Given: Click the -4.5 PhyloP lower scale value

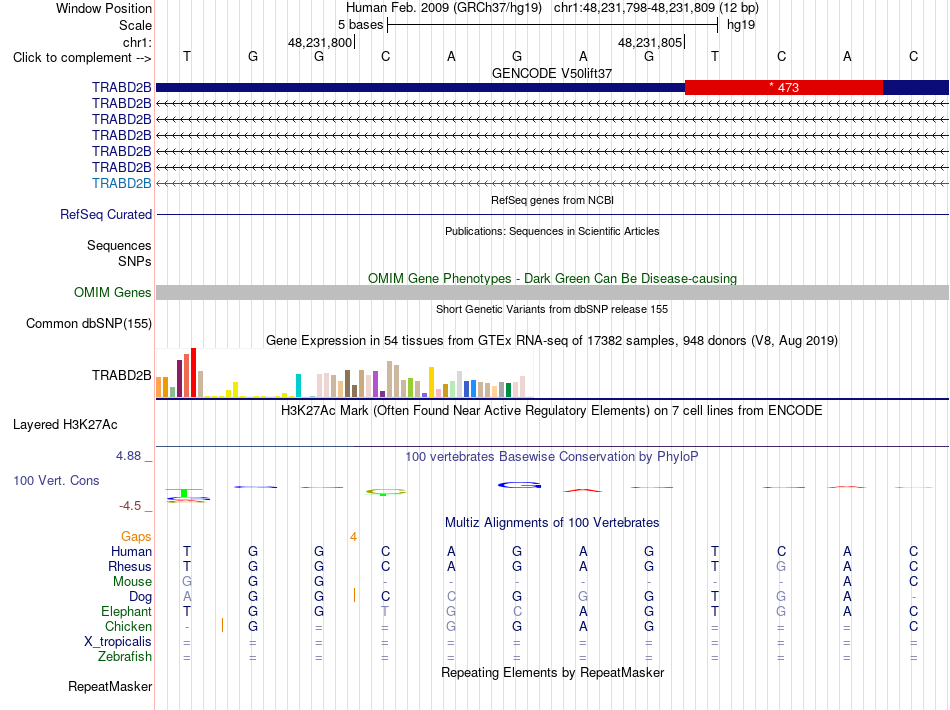Looking at the screenshot, I should click(130, 506).
